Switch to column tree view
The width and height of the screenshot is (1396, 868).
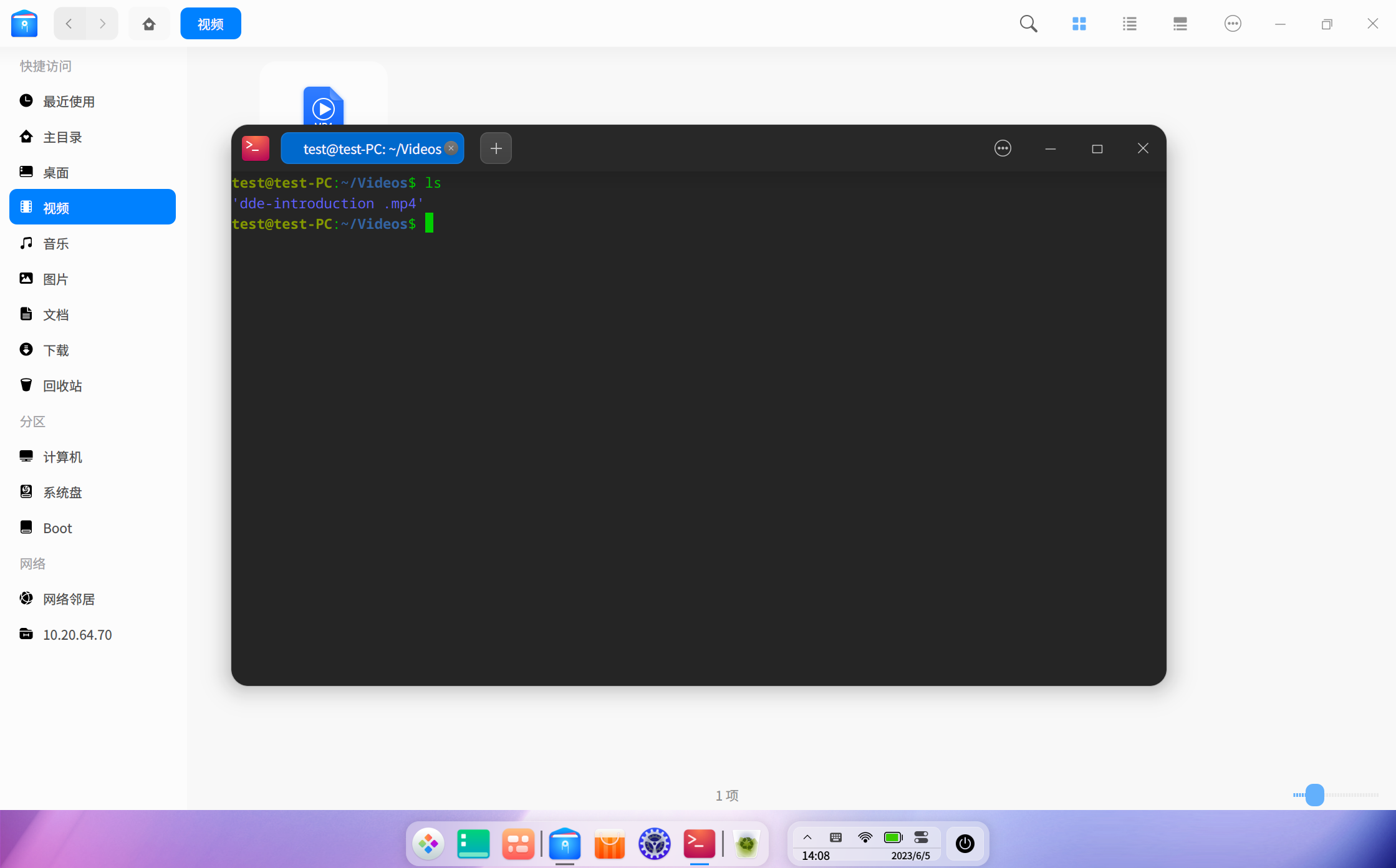(x=1180, y=24)
